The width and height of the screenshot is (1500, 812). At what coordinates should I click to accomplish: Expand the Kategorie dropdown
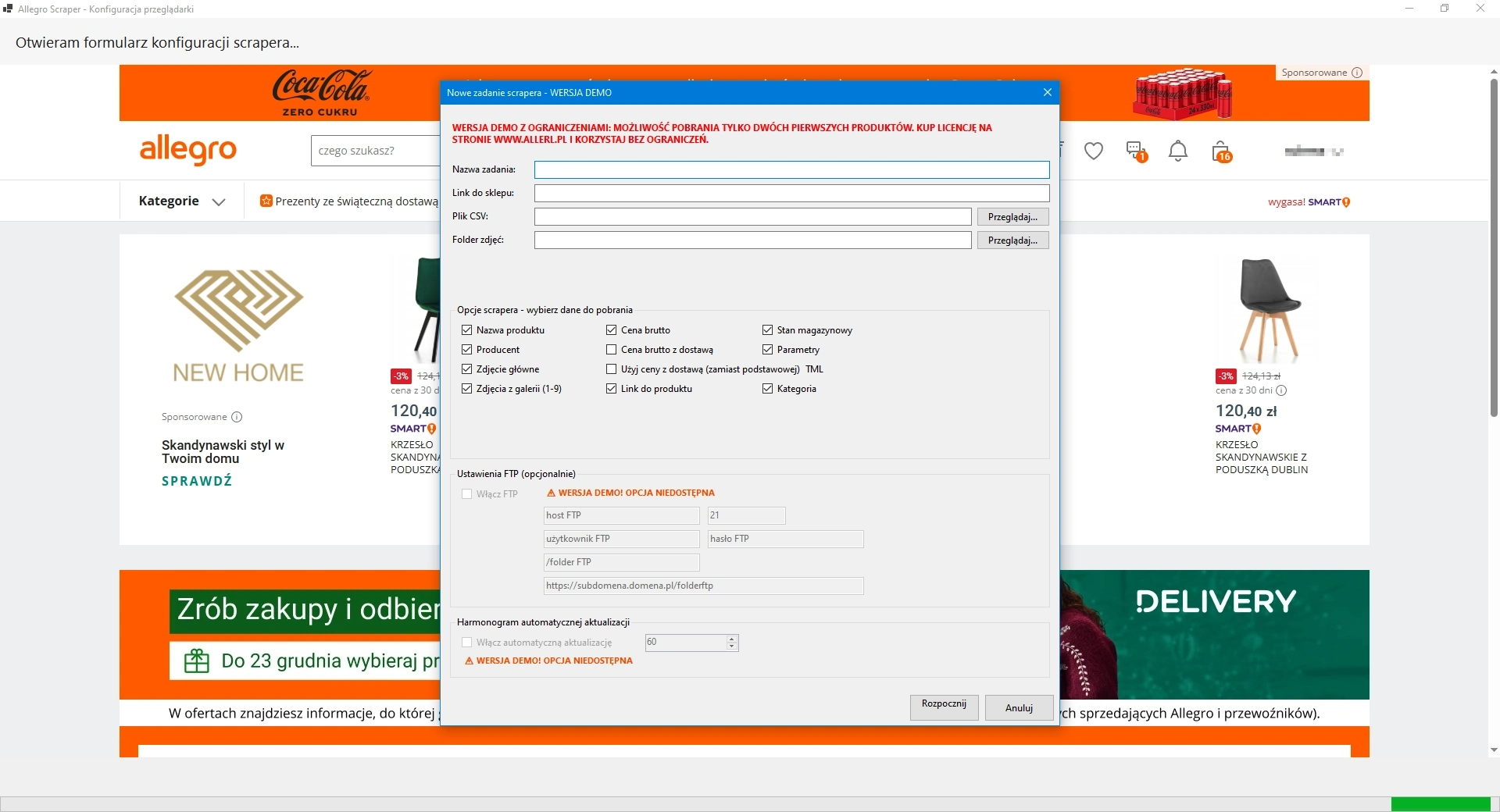pos(182,201)
